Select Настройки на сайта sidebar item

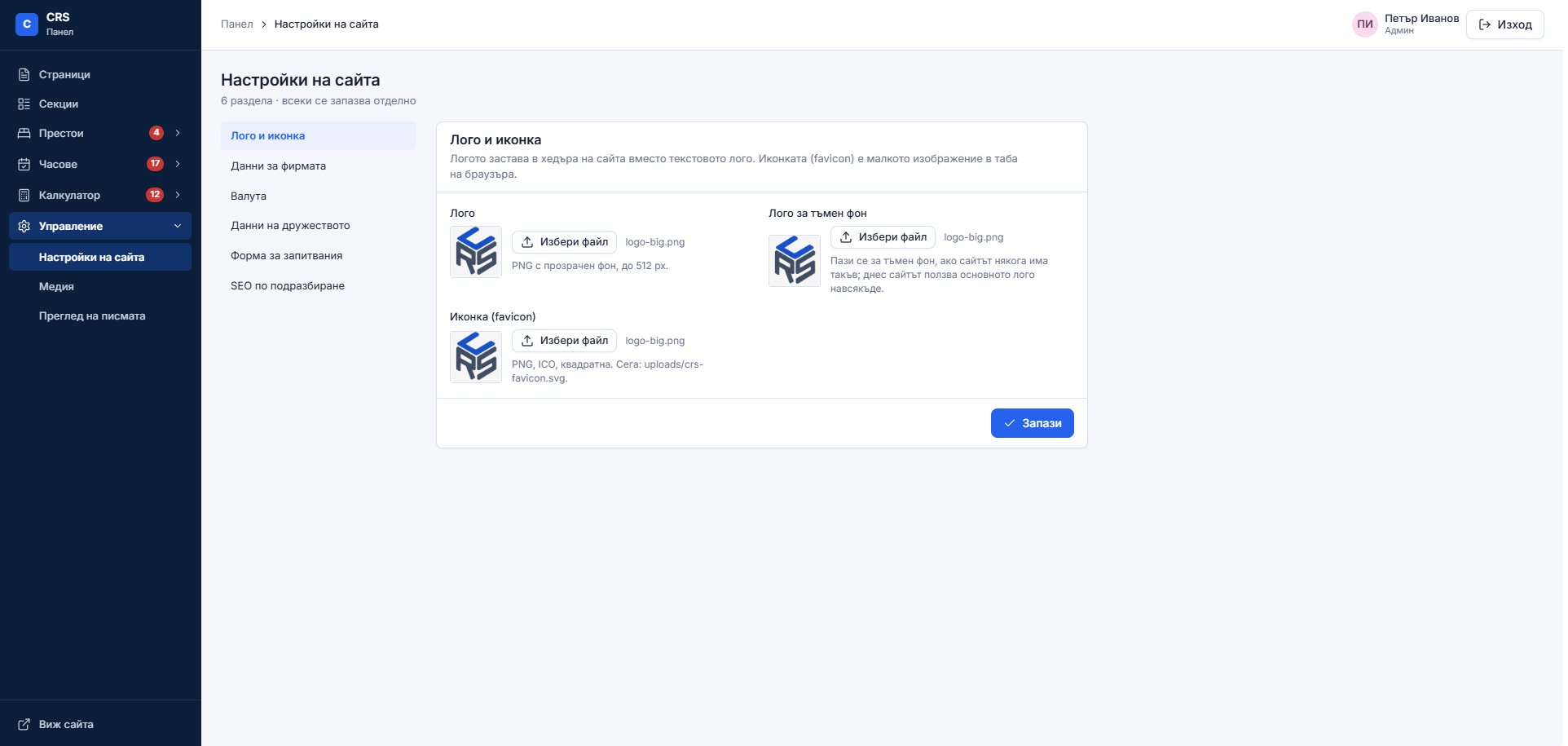click(x=100, y=257)
